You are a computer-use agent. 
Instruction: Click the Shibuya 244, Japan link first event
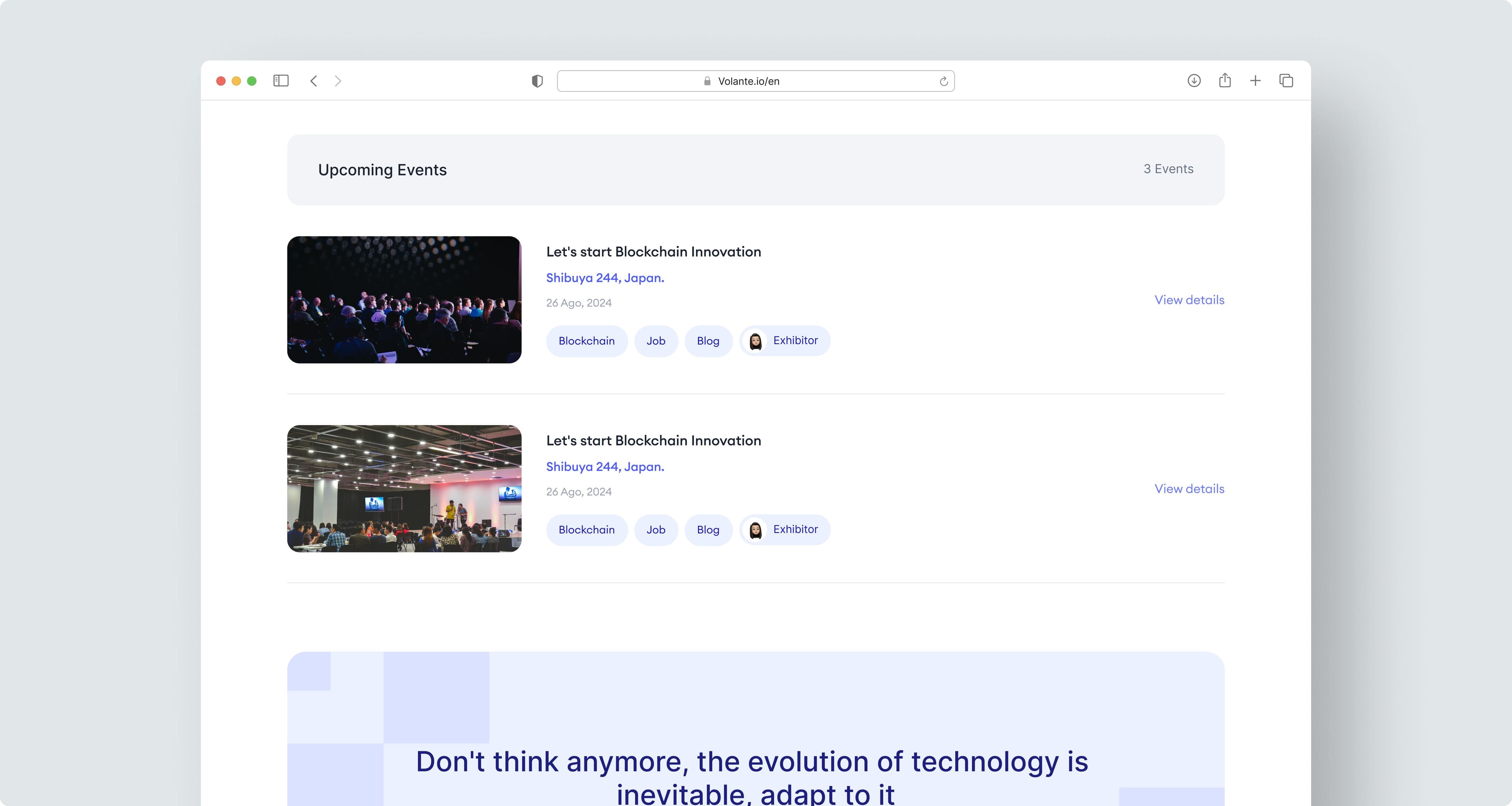(604, 278)
